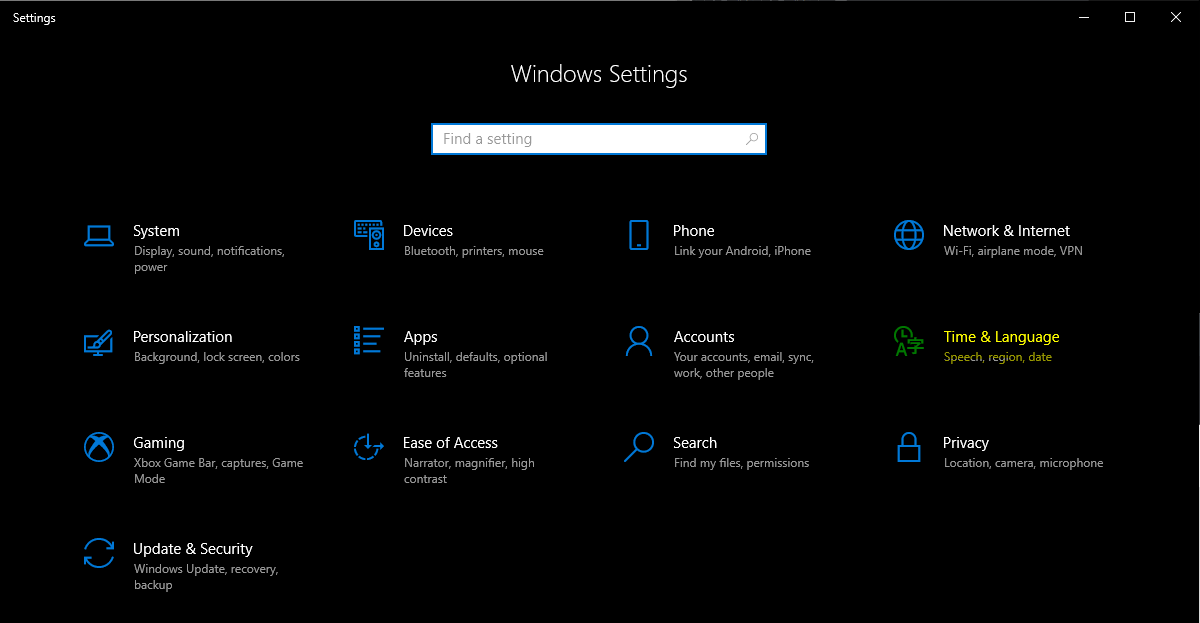The image size is (1200, 623).
Task: Open the Apps heading
Action: (421, 337)
